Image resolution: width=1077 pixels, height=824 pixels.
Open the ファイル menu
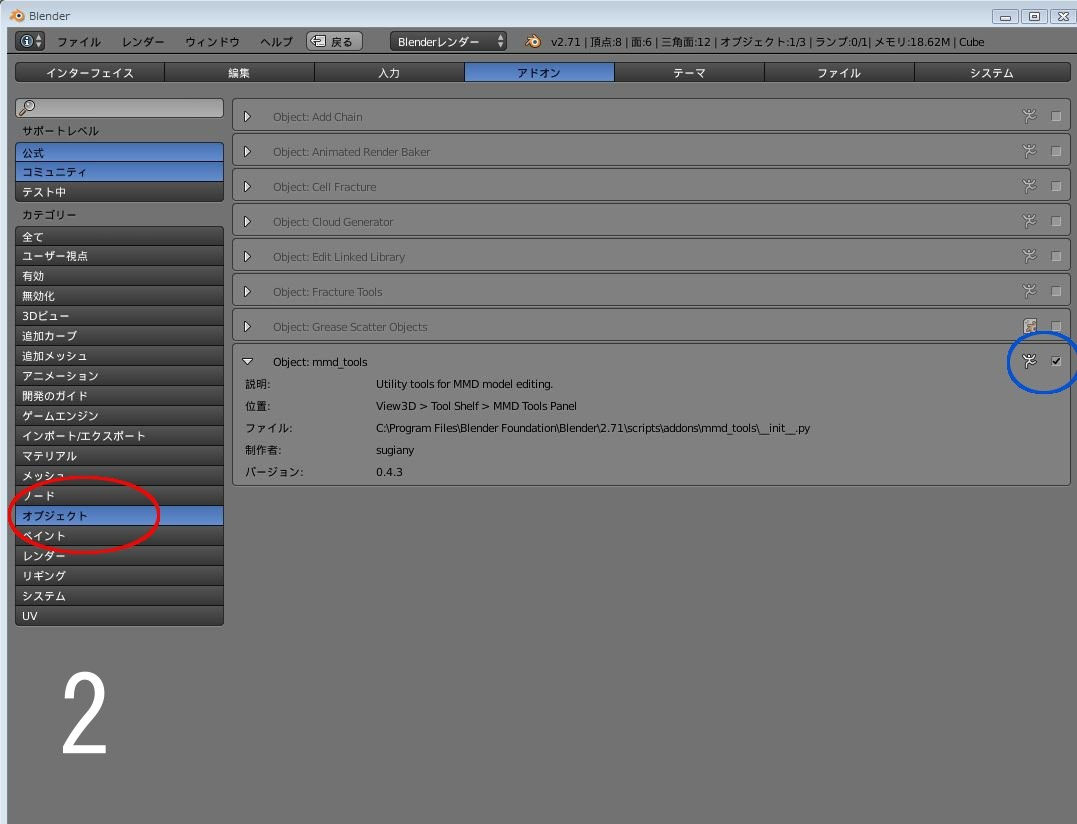(x=78, y=42)
